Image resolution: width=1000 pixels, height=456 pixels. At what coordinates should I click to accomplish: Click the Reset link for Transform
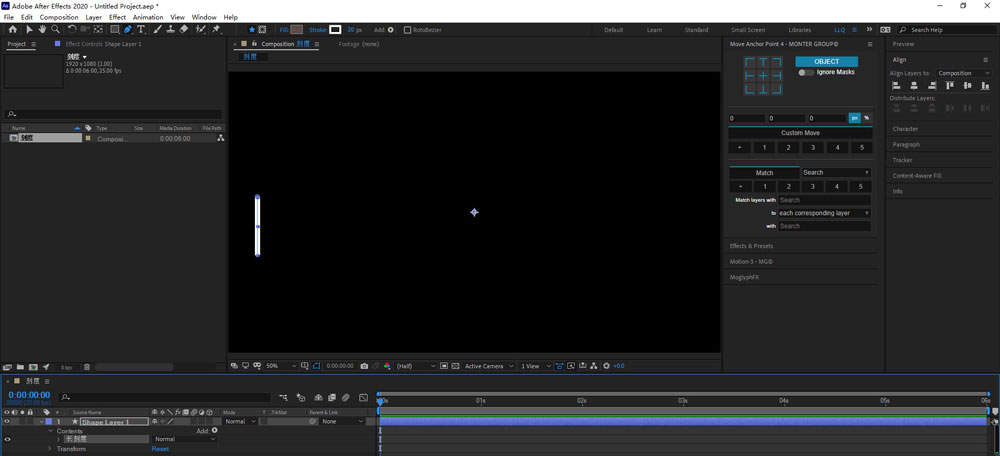tap(160, 449)
